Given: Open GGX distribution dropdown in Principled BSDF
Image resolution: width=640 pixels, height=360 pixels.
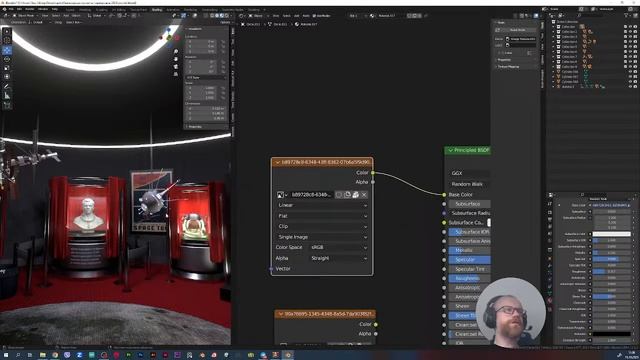Looking at the screenshot, I should (x=469, y=173).
